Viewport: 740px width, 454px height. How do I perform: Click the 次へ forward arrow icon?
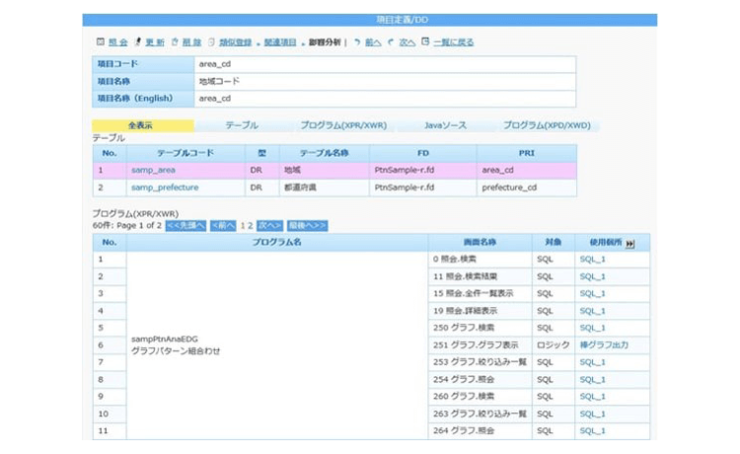(x=391, y=42)
